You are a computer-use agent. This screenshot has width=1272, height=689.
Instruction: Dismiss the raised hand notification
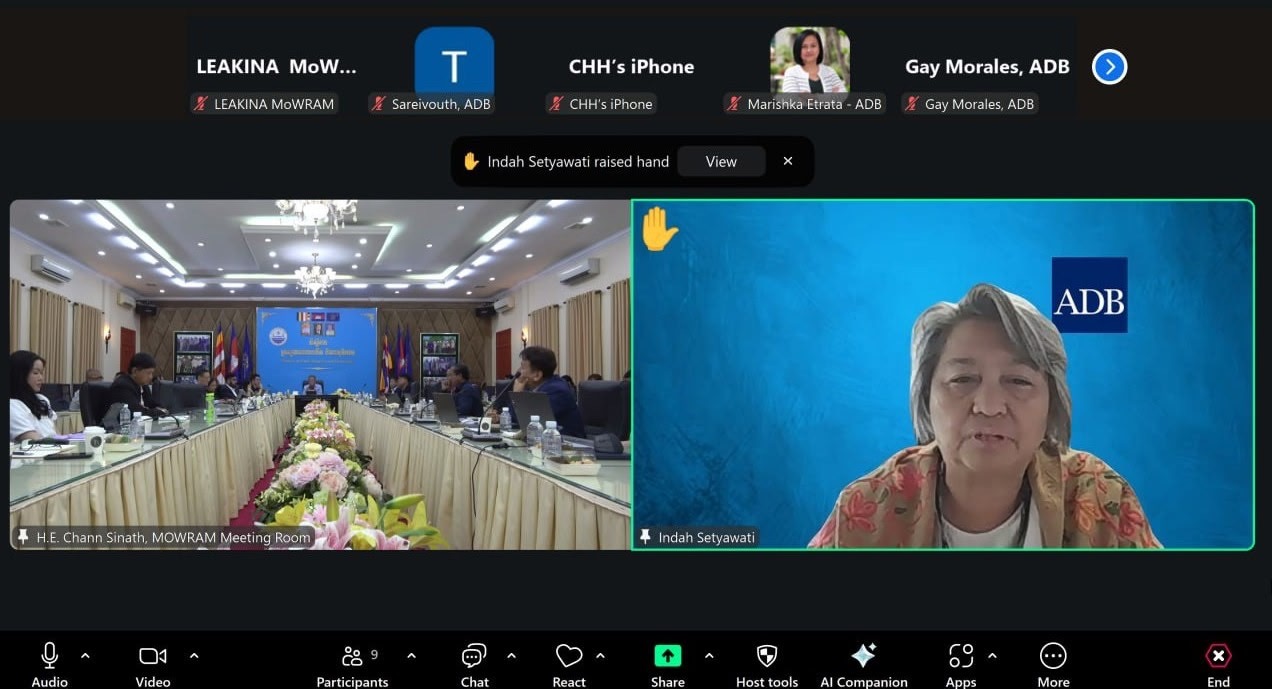788,162
